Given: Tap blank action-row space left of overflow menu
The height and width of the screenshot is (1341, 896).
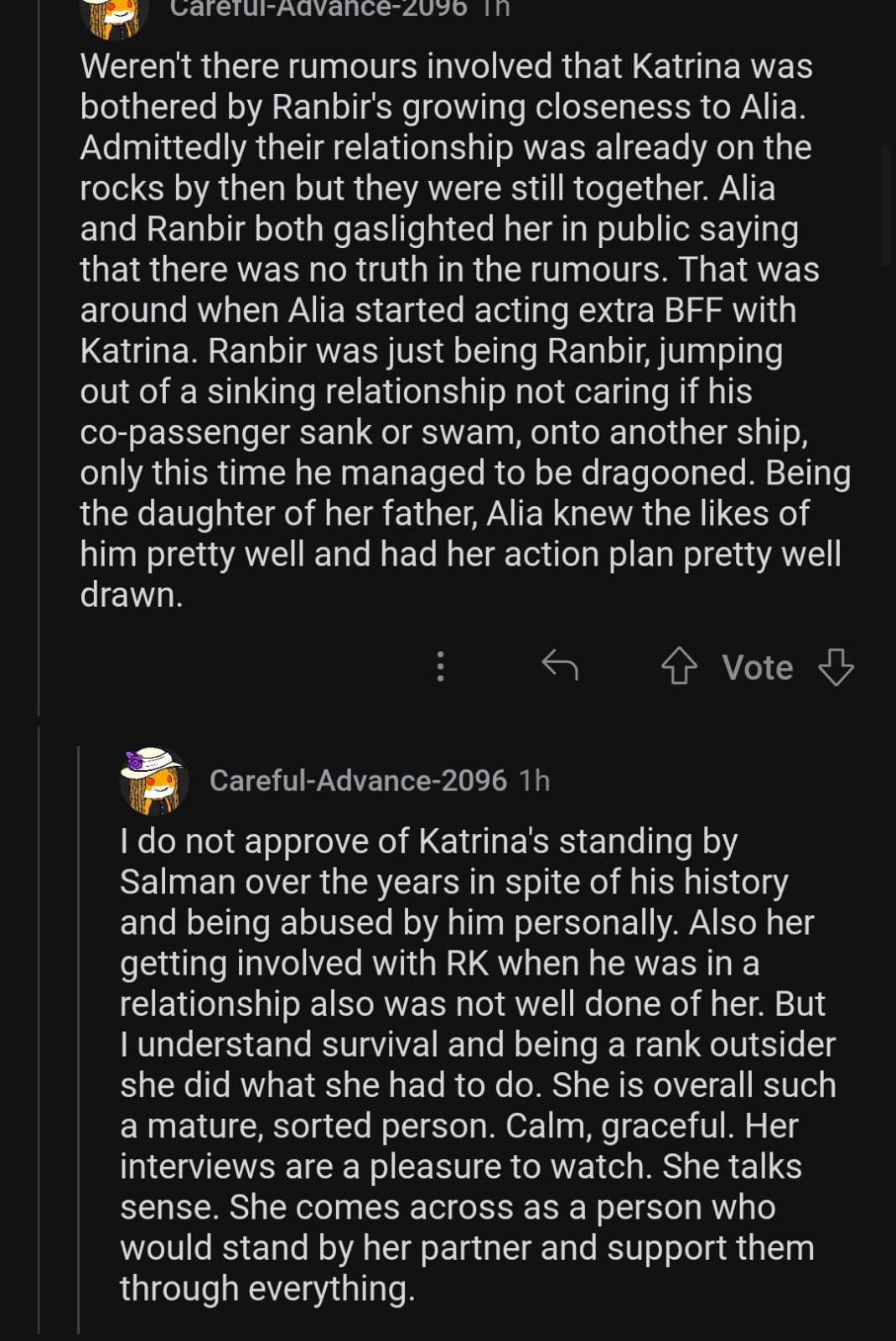Looking at the screenshot, I should [251, 667].
